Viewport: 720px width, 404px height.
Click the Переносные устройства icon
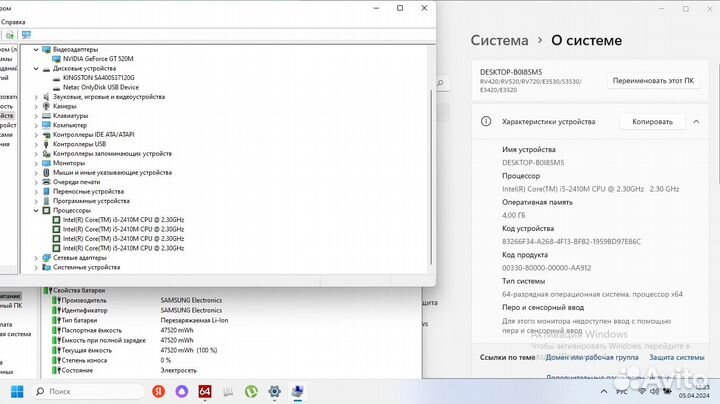click(46, 191)
